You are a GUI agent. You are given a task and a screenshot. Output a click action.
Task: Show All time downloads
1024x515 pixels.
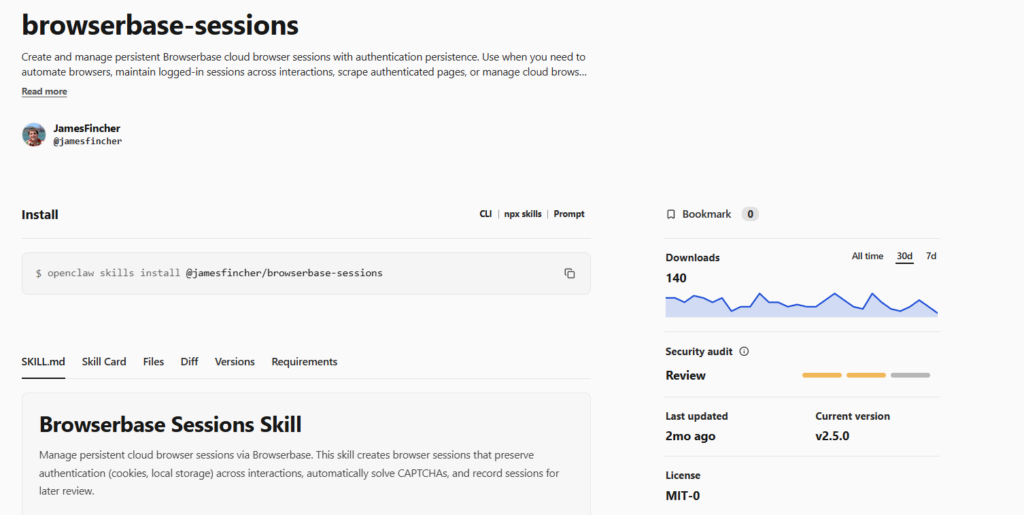click(867, 257)
